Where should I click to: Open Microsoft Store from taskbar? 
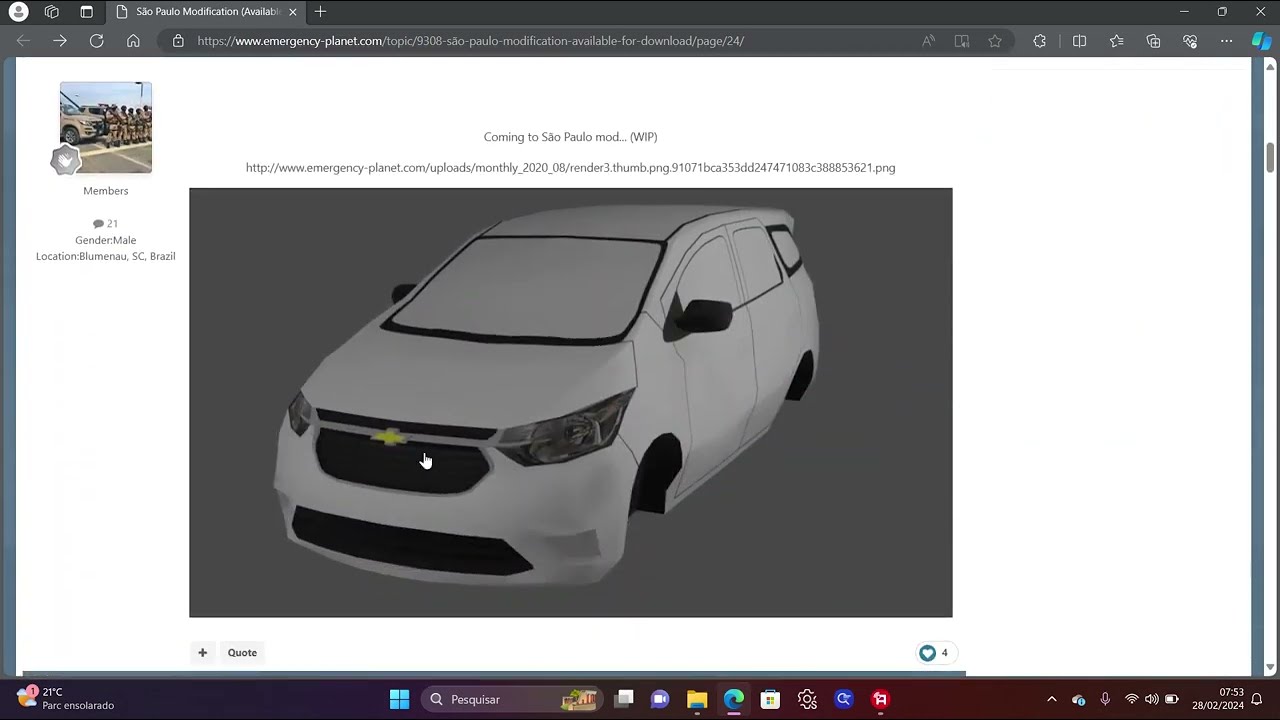click(770, 699)
